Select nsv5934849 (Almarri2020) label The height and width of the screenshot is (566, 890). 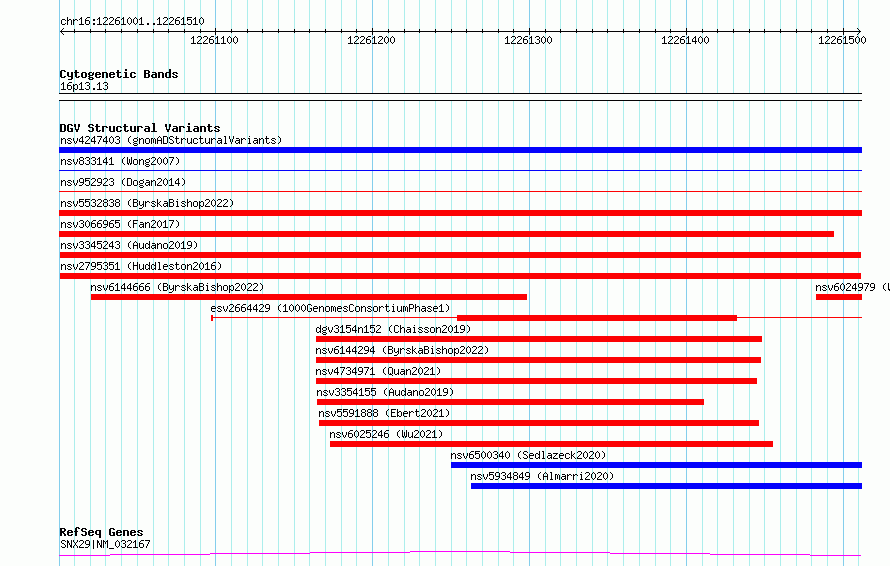coord(542,476)
